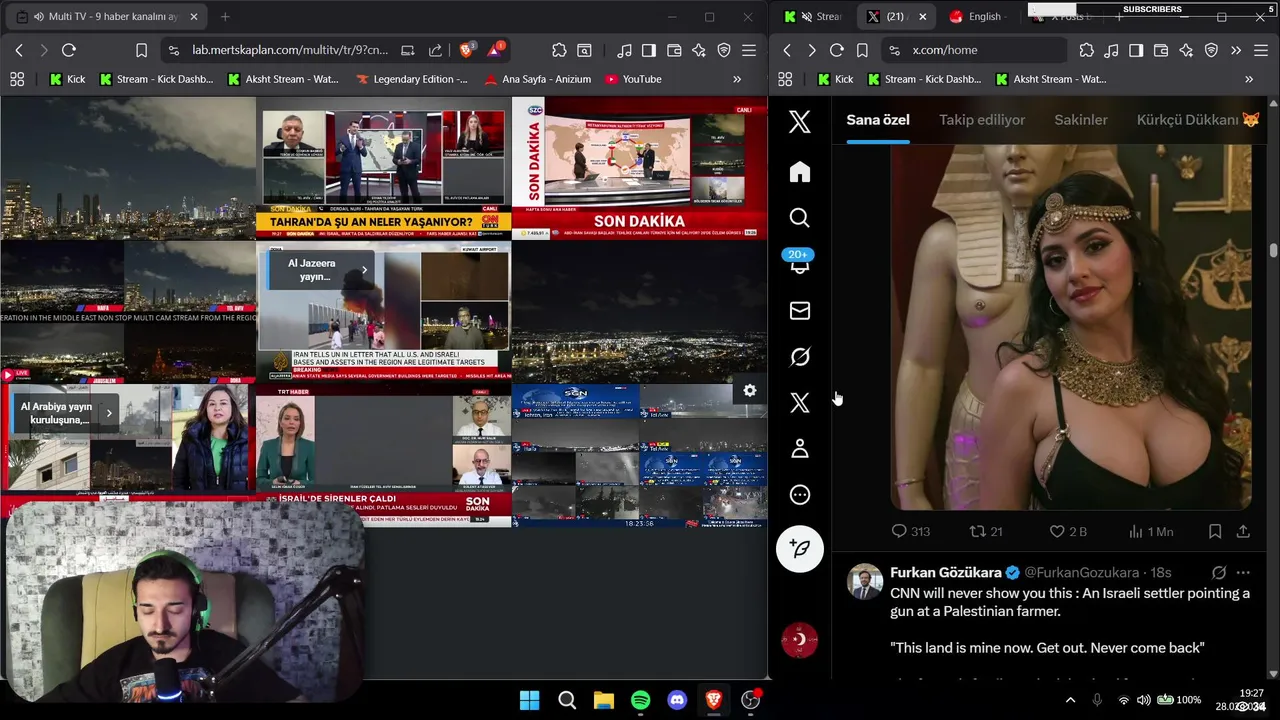The height and width of the screenshot is (720, 1280).
Task: Open account avatar with Turkish flag
Action: click(x=799, y=640)
